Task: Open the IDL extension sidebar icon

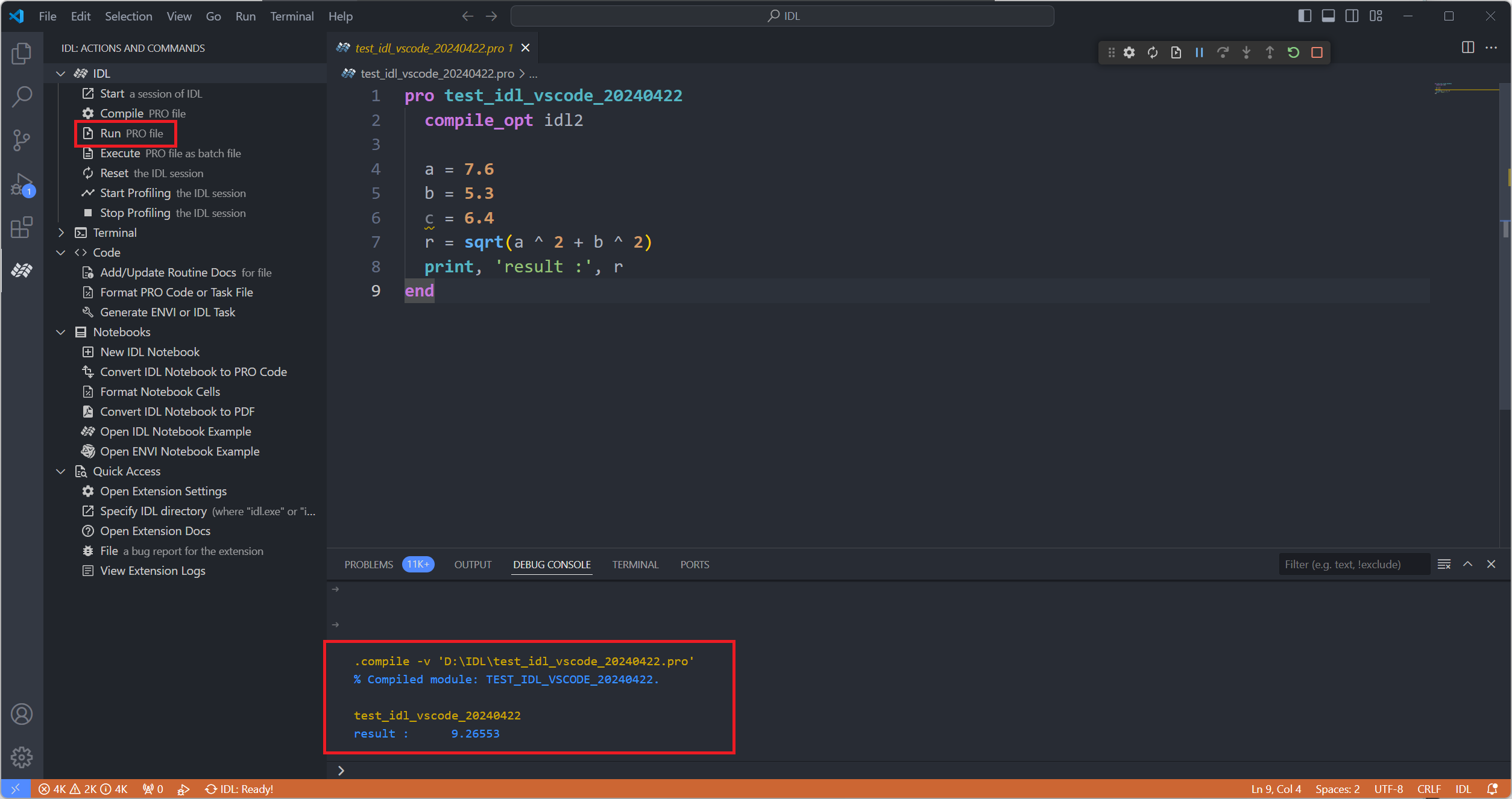Action: [x=22, y=271]
